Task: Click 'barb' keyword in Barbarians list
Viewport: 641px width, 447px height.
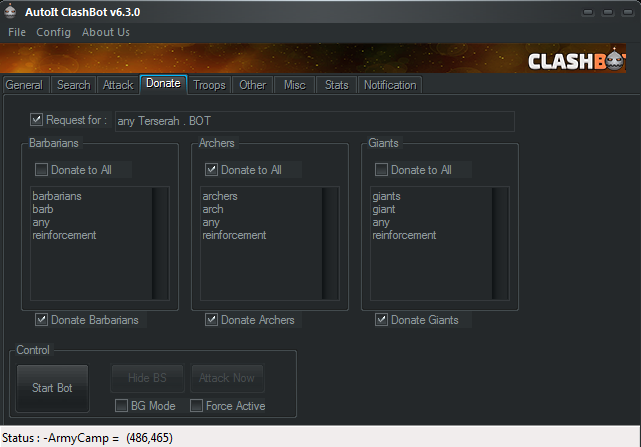Action: click(x=43, y=209)
